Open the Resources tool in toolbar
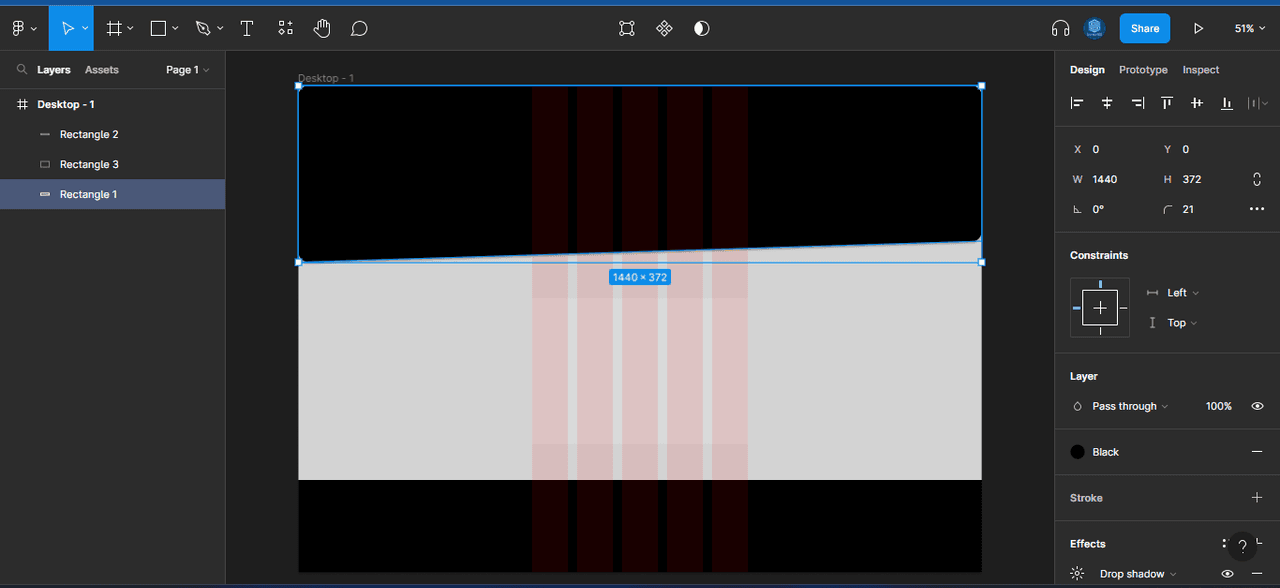This screenshot has width=1280, height=588. [x=286, y=28]
